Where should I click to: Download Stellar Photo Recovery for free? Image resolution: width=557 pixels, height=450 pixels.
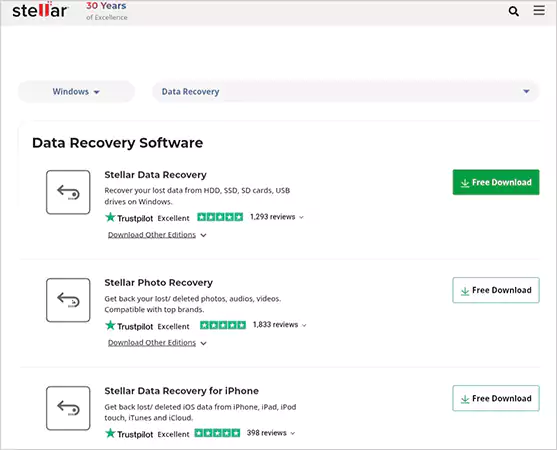(496, 290)
